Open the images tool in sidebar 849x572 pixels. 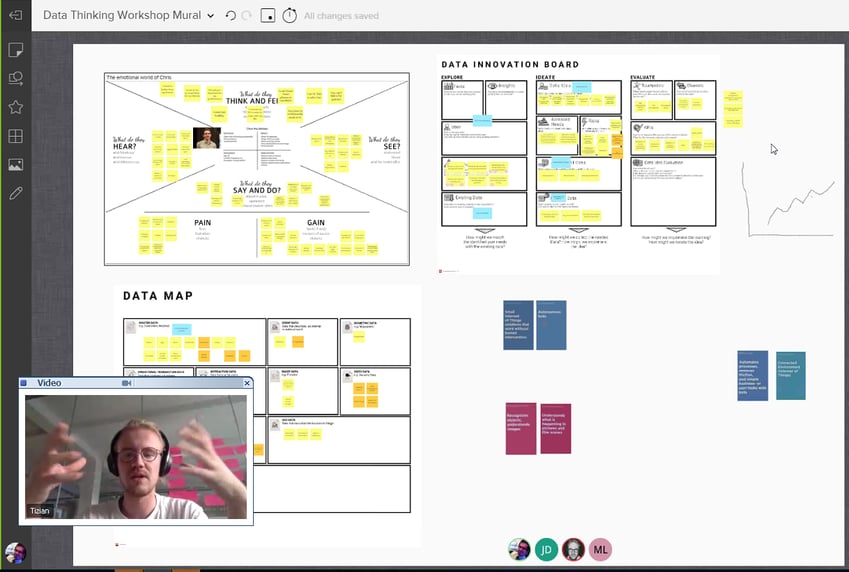point(16,165)
